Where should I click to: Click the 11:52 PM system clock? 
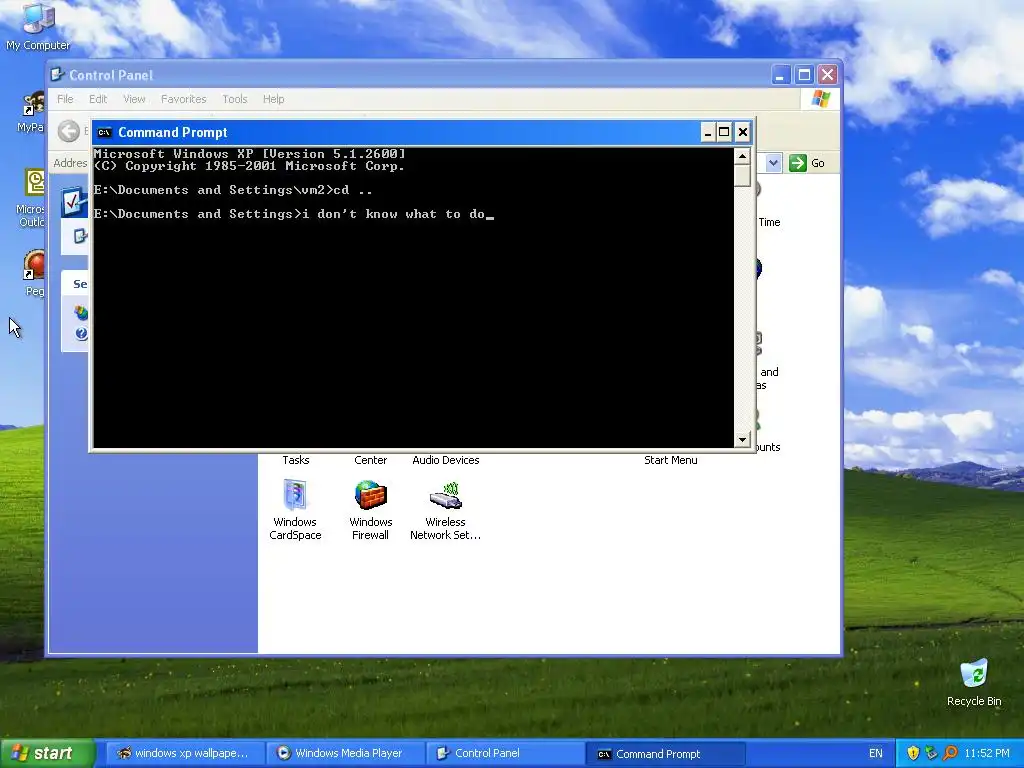click(x=987, y=754)
